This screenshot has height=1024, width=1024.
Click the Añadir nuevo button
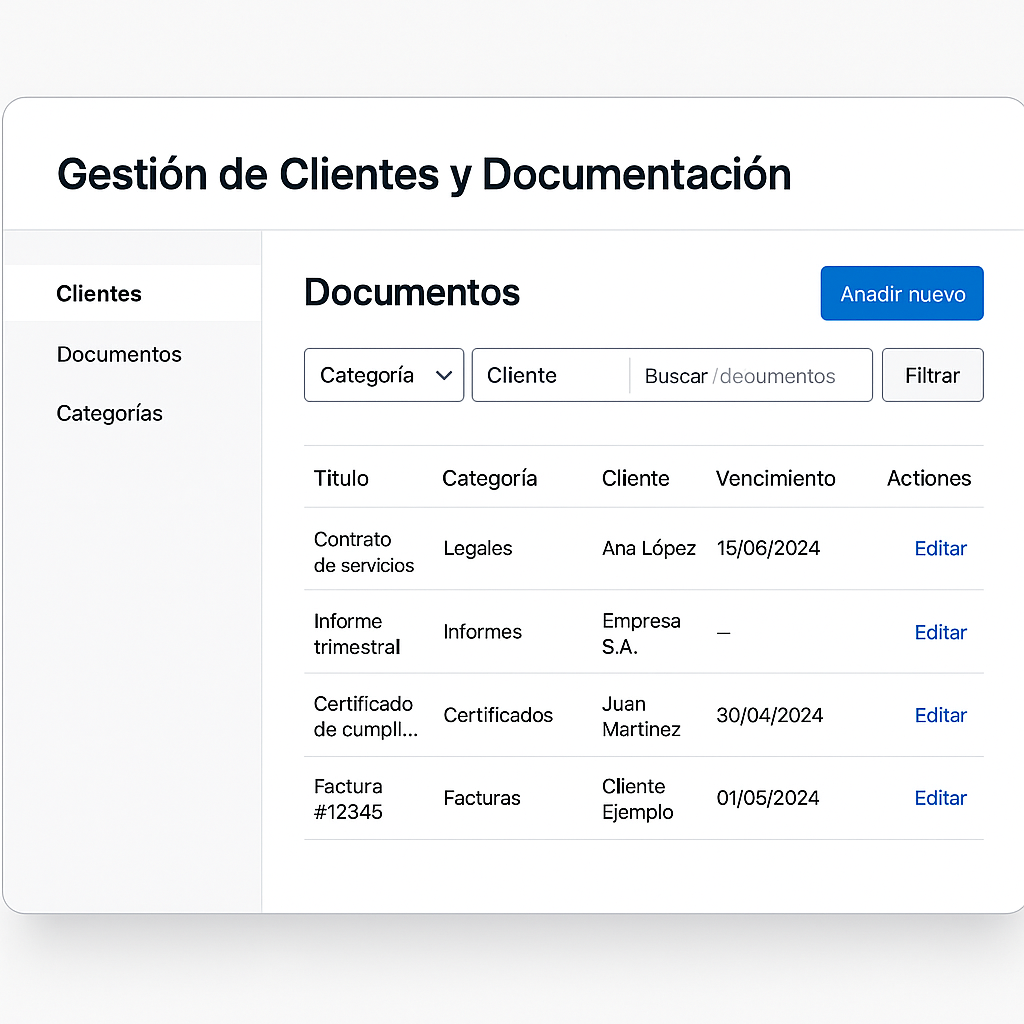pyautogui.click(x=901, y=293)
